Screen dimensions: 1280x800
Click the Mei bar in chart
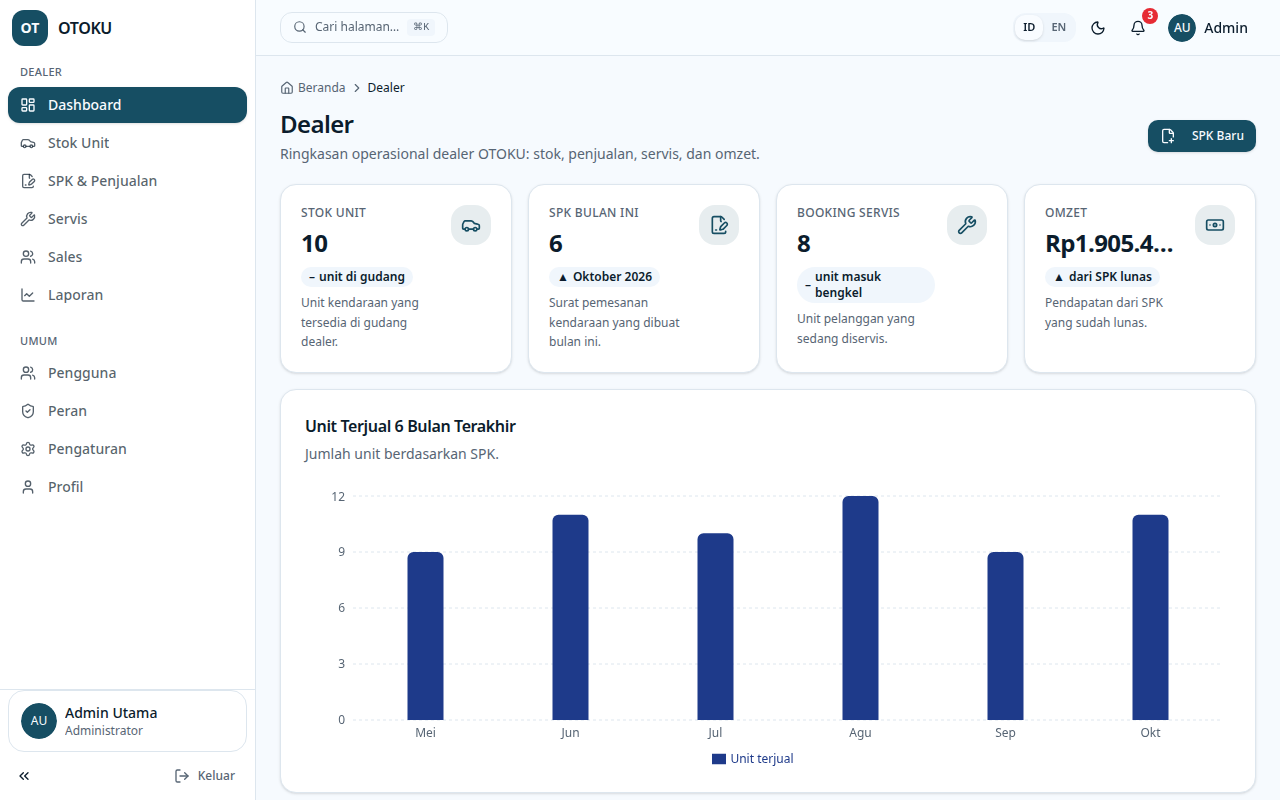[425, 636]
